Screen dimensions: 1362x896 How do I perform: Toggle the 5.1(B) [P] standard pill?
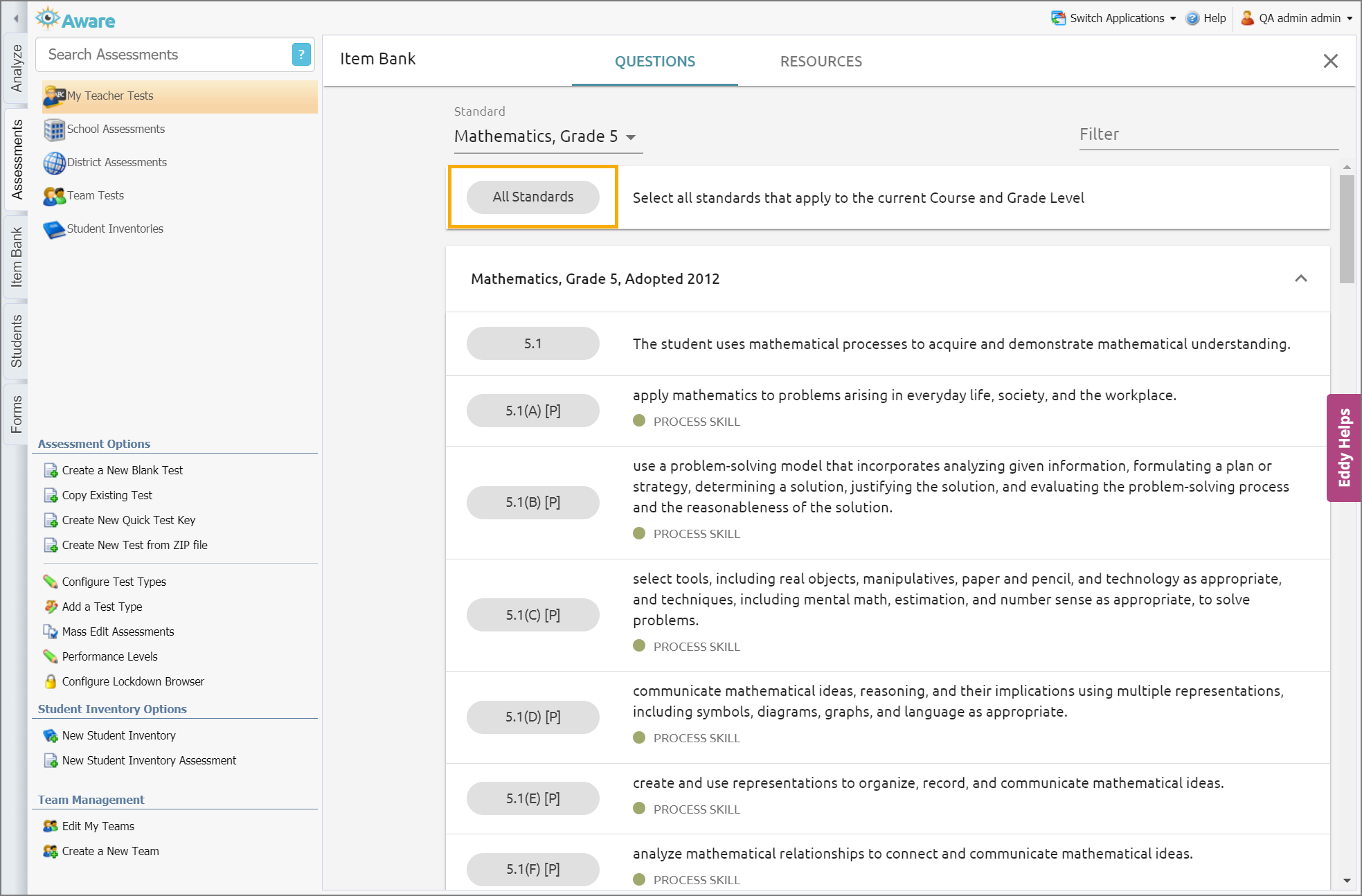(x=533, y=503)
